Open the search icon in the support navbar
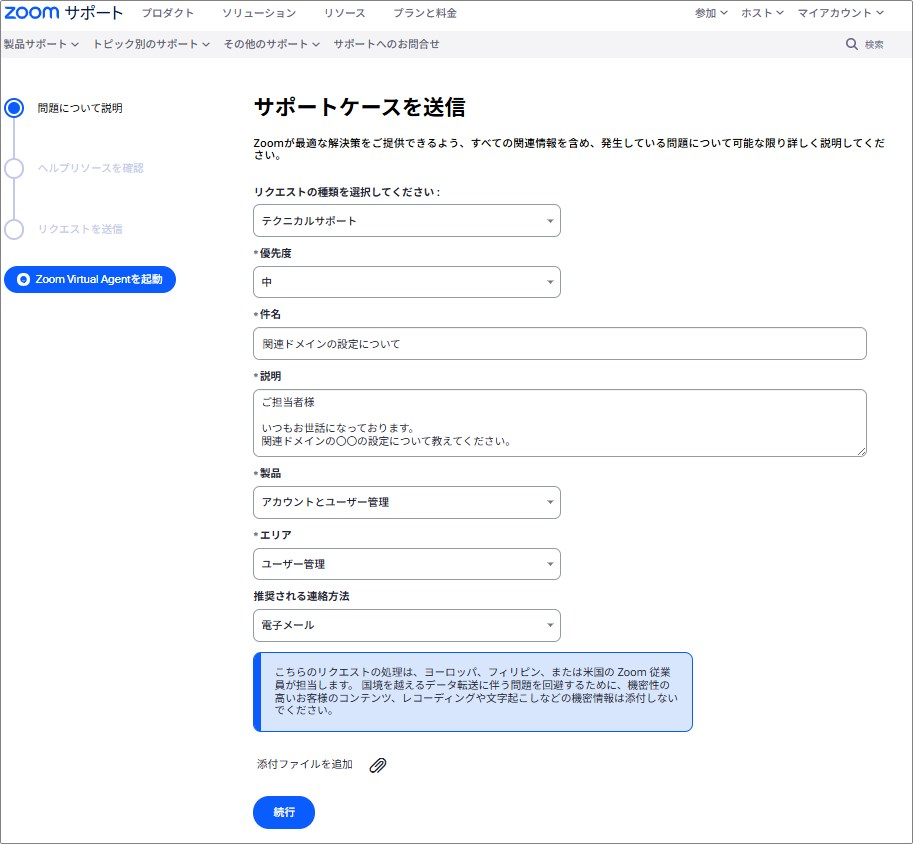This screenshot has height=844, width=913. [854, 44]
